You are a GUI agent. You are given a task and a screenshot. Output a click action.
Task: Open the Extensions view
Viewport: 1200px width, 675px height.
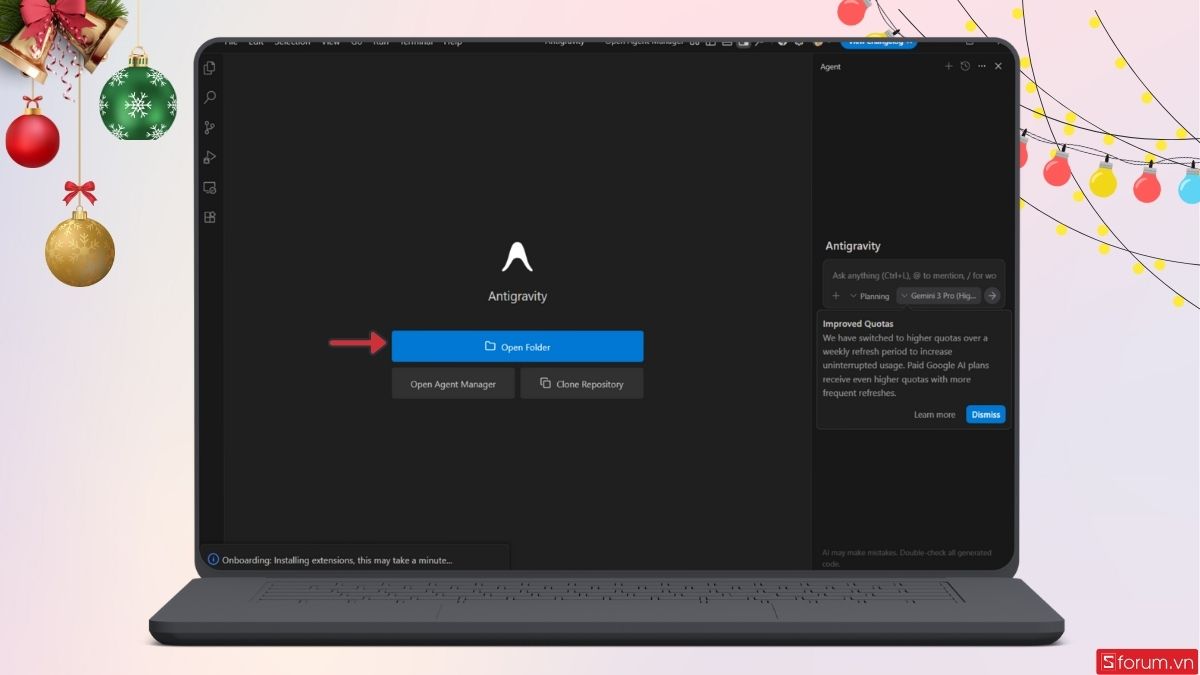[x=210, y=217]
